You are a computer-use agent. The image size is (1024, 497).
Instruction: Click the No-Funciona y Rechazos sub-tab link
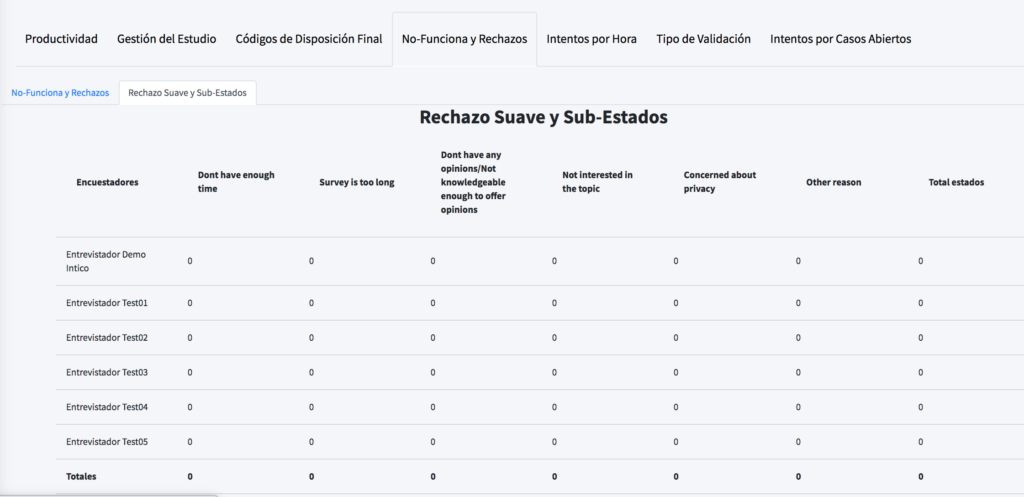pyautogui.click(x=60, y=93)
